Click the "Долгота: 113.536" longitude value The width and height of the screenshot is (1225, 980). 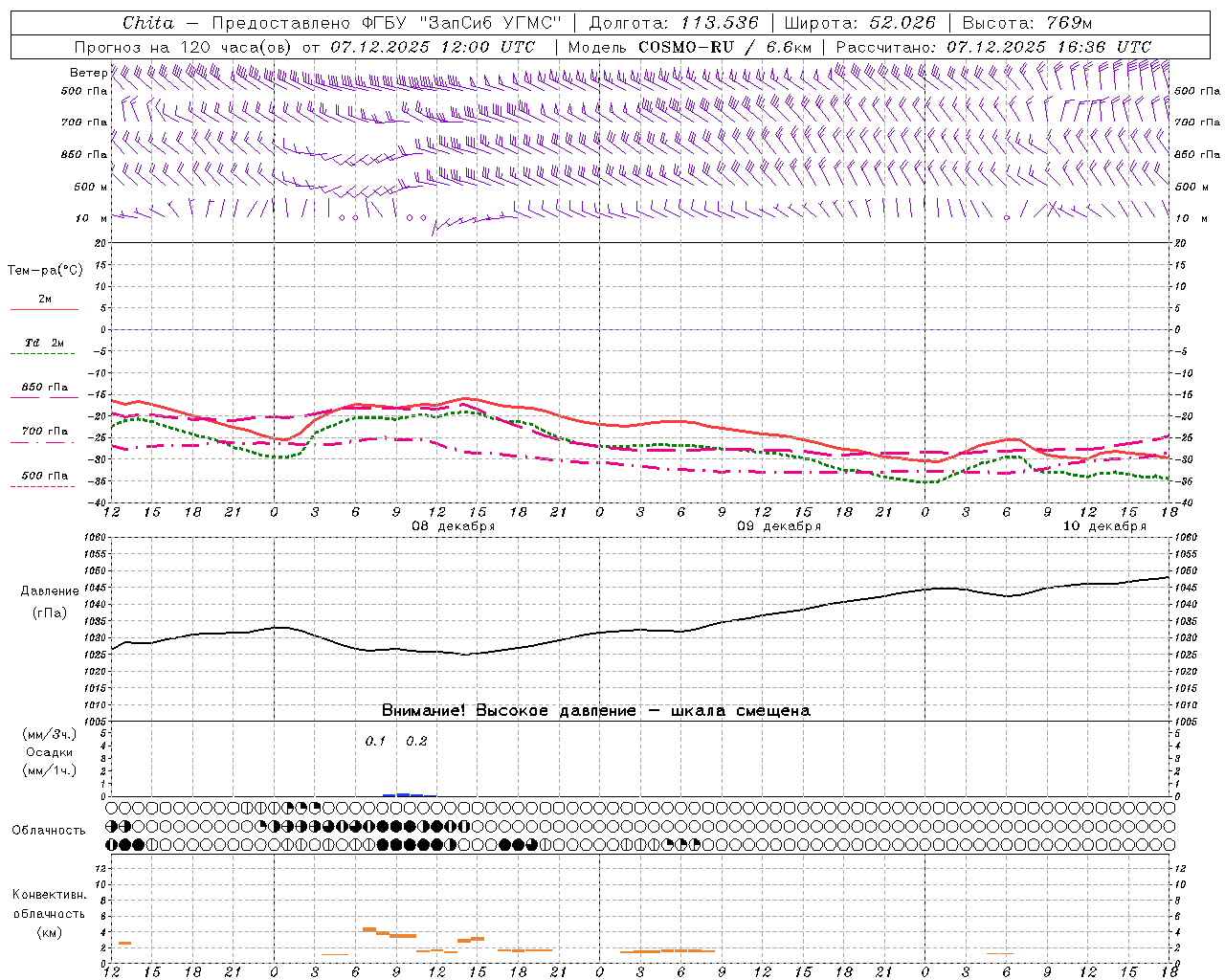click(x=674, y=23)
